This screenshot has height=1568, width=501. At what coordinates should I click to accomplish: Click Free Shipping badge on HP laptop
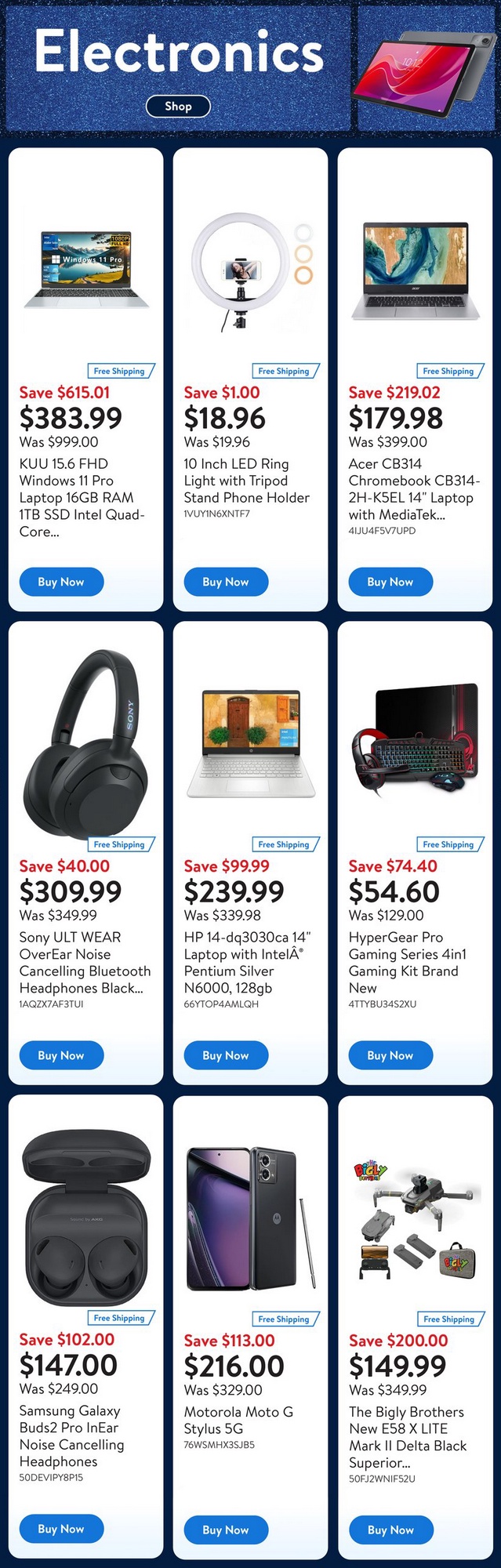coord(285,844)
